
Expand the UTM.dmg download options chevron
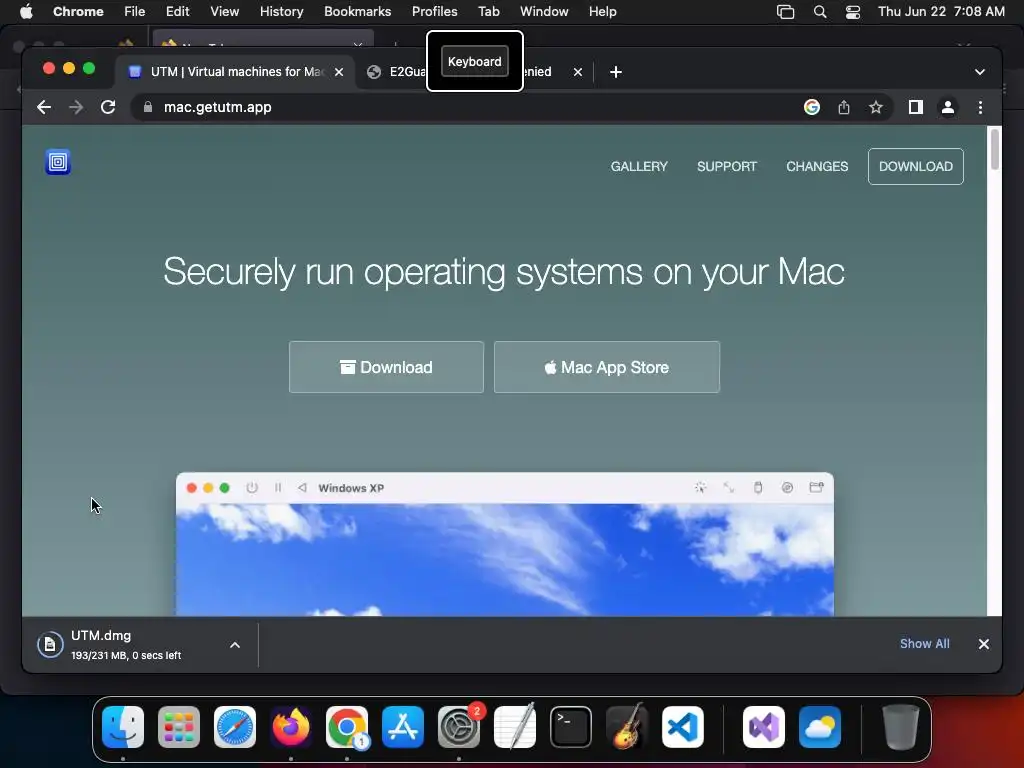coord(235,645)
